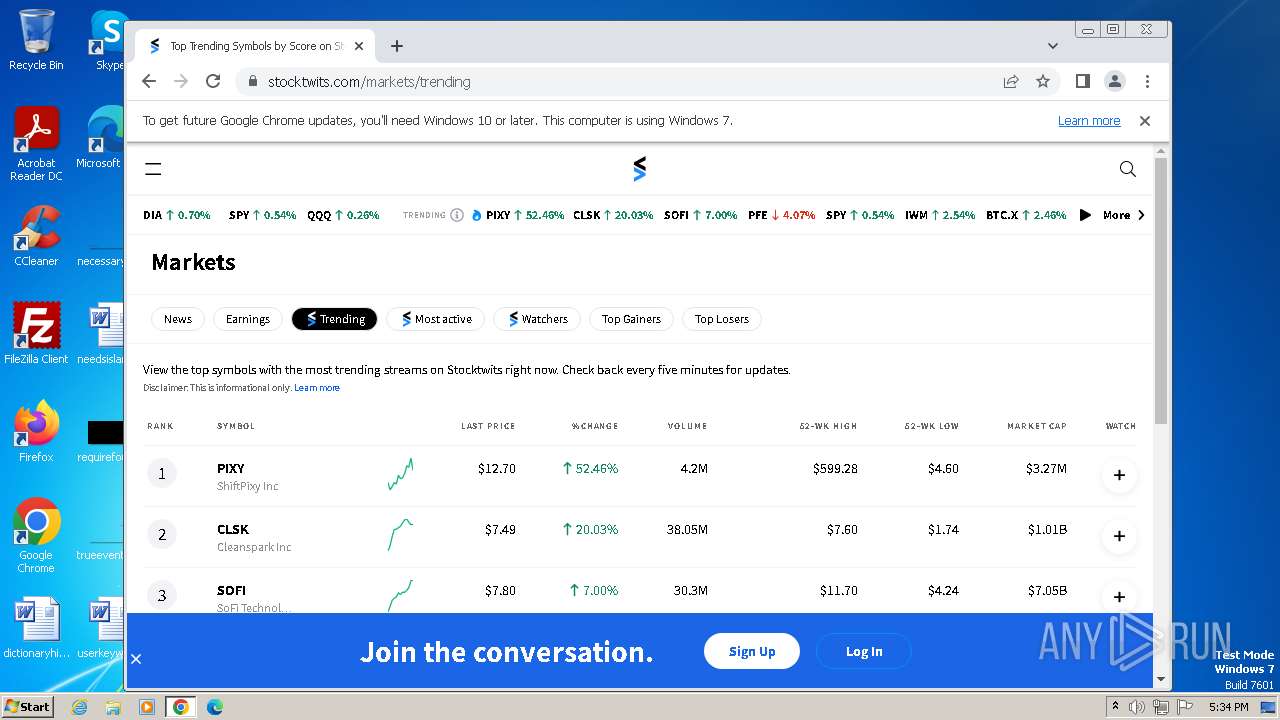Viewport: 1280px width, 720px height.
Task: Click the Stocktwits logo icon
Action: 640,169
